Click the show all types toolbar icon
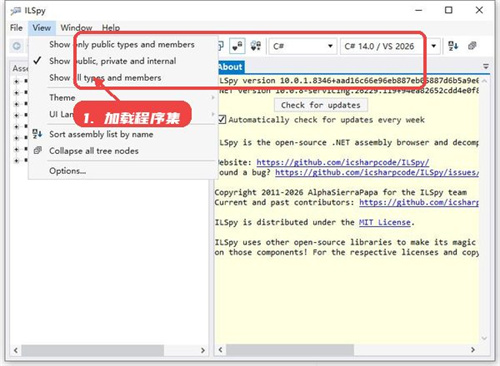Viewport: 500px width, 366px height. click(x=256, y=46)
